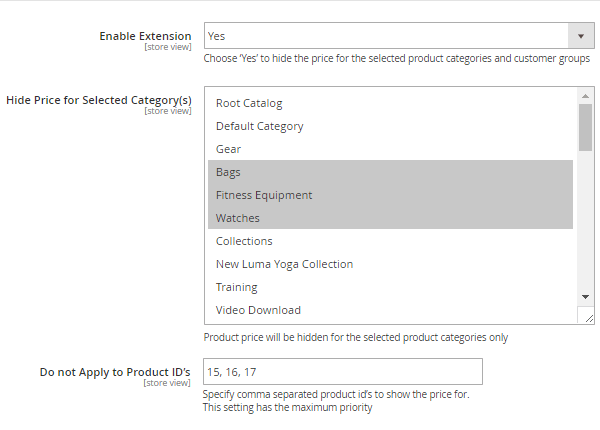
Task: Click the Do not Apply to Product ID's label
Action: pyautogui.click(x=115, y=372)
